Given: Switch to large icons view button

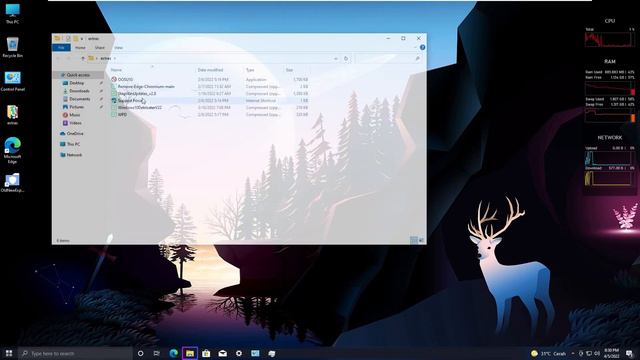Looking at the screenshot, I should (421, 240).
